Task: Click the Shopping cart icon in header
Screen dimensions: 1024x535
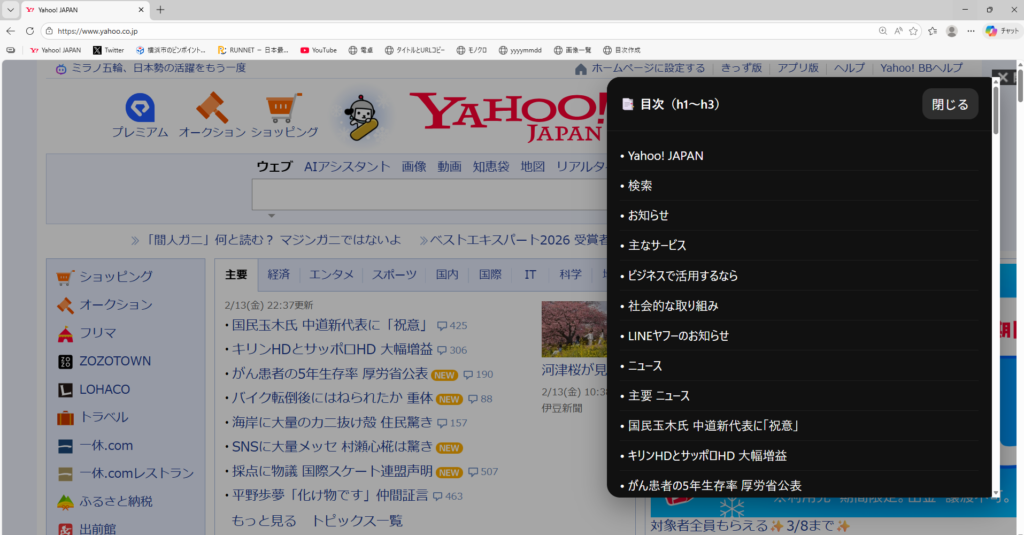Action: pyautogui.click(x=284, y=108)
